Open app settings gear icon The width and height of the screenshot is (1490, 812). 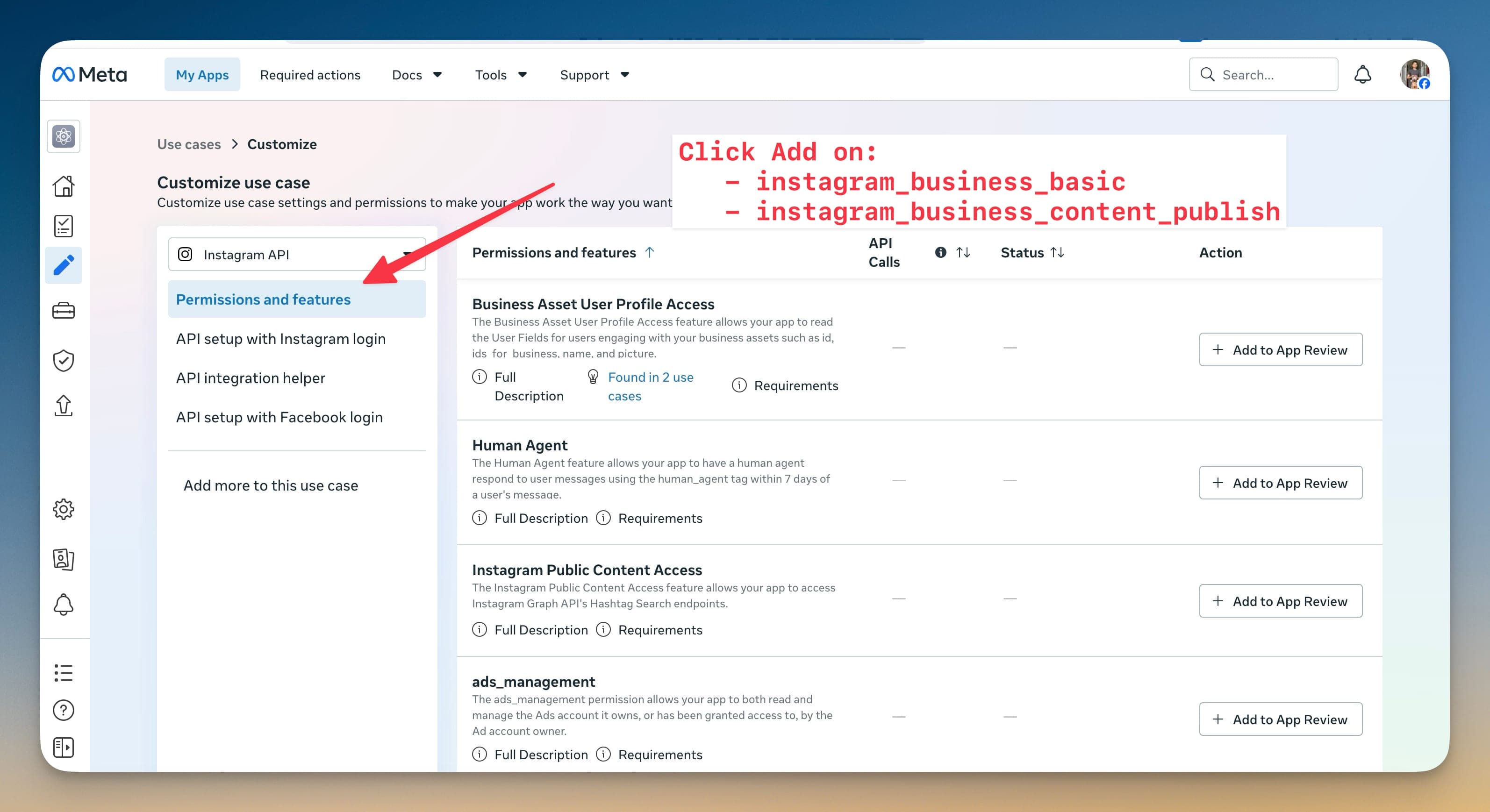(64, 509)
